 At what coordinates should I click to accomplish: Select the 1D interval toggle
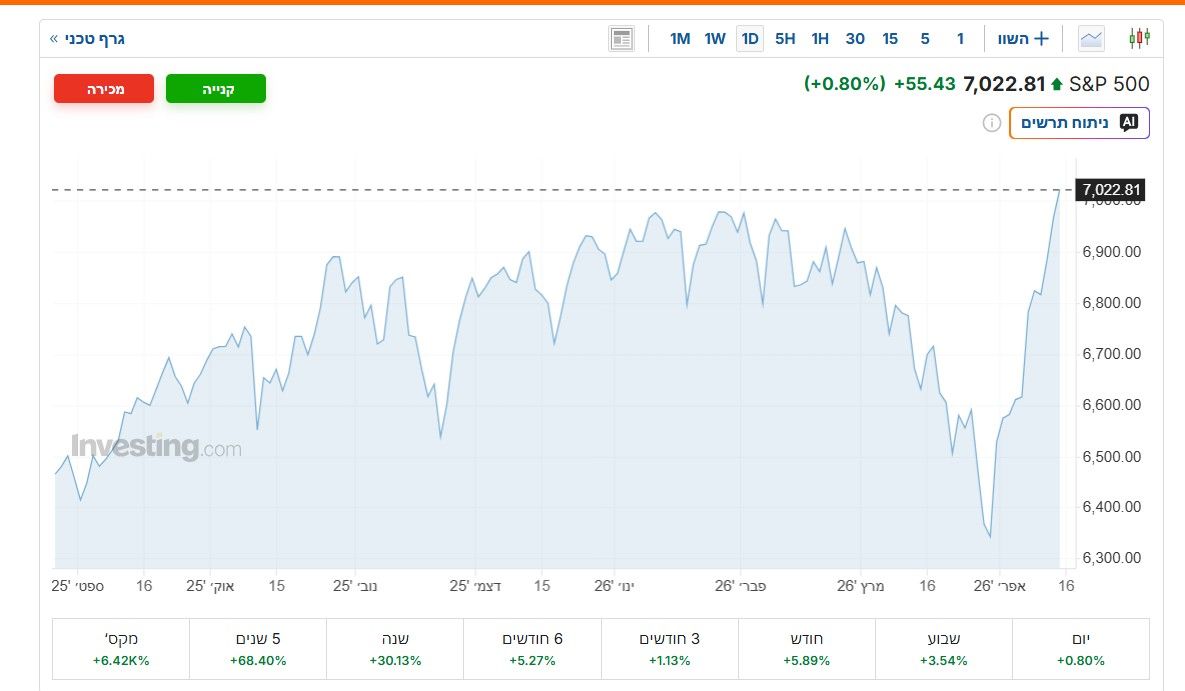[x=749, y=39]
